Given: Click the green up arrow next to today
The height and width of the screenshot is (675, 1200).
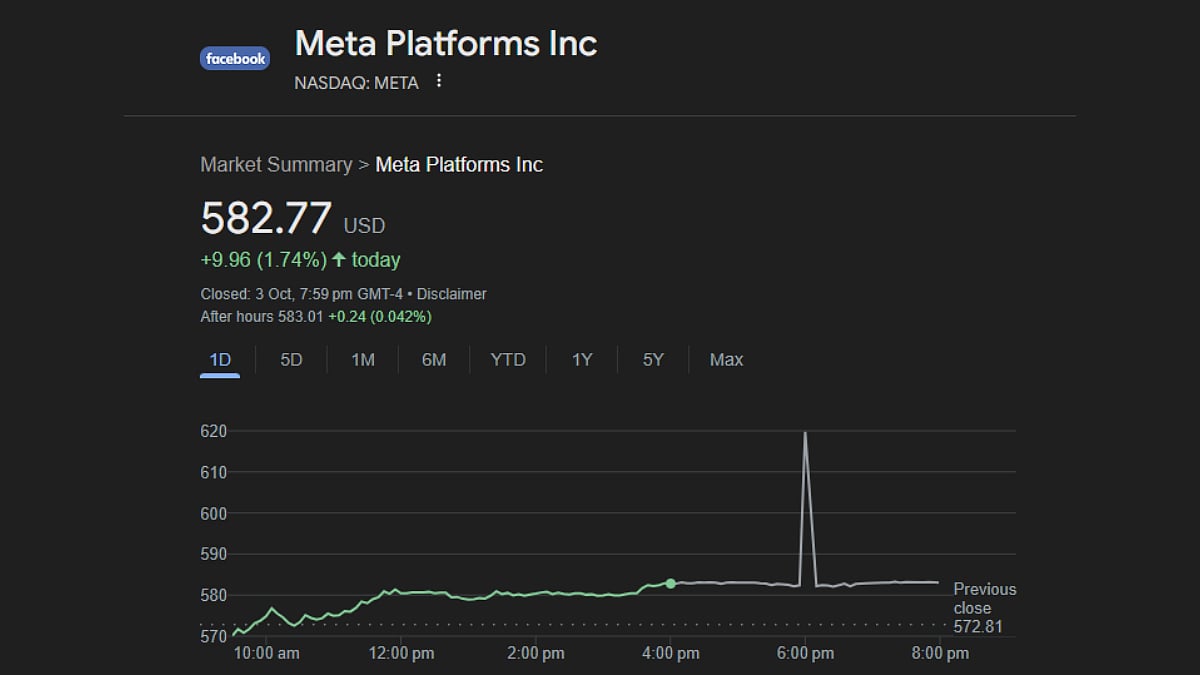Looking at the screenshot, I should [x=339, y=260].
